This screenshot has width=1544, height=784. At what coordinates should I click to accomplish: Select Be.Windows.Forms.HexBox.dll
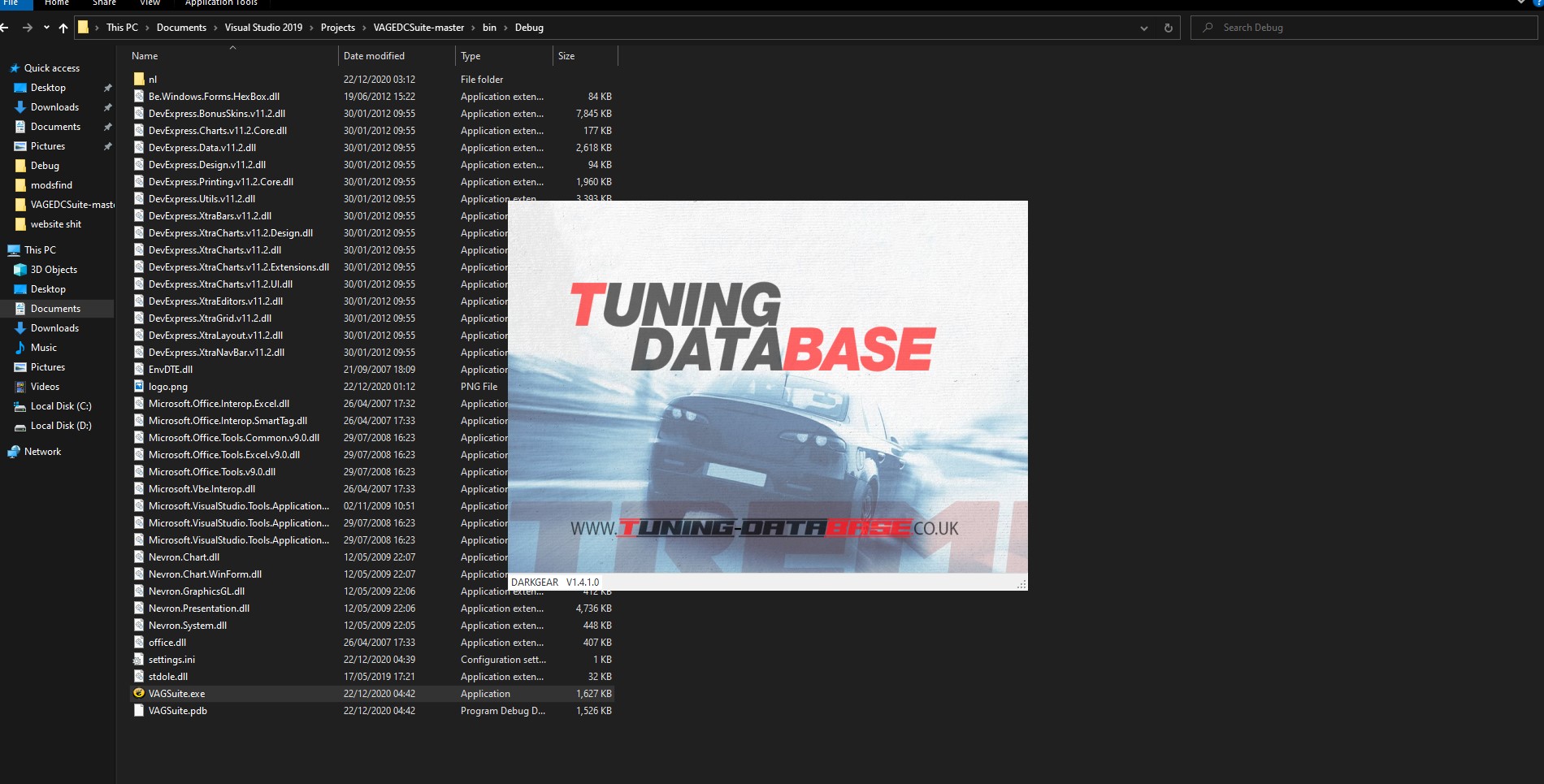pos(214,97)
